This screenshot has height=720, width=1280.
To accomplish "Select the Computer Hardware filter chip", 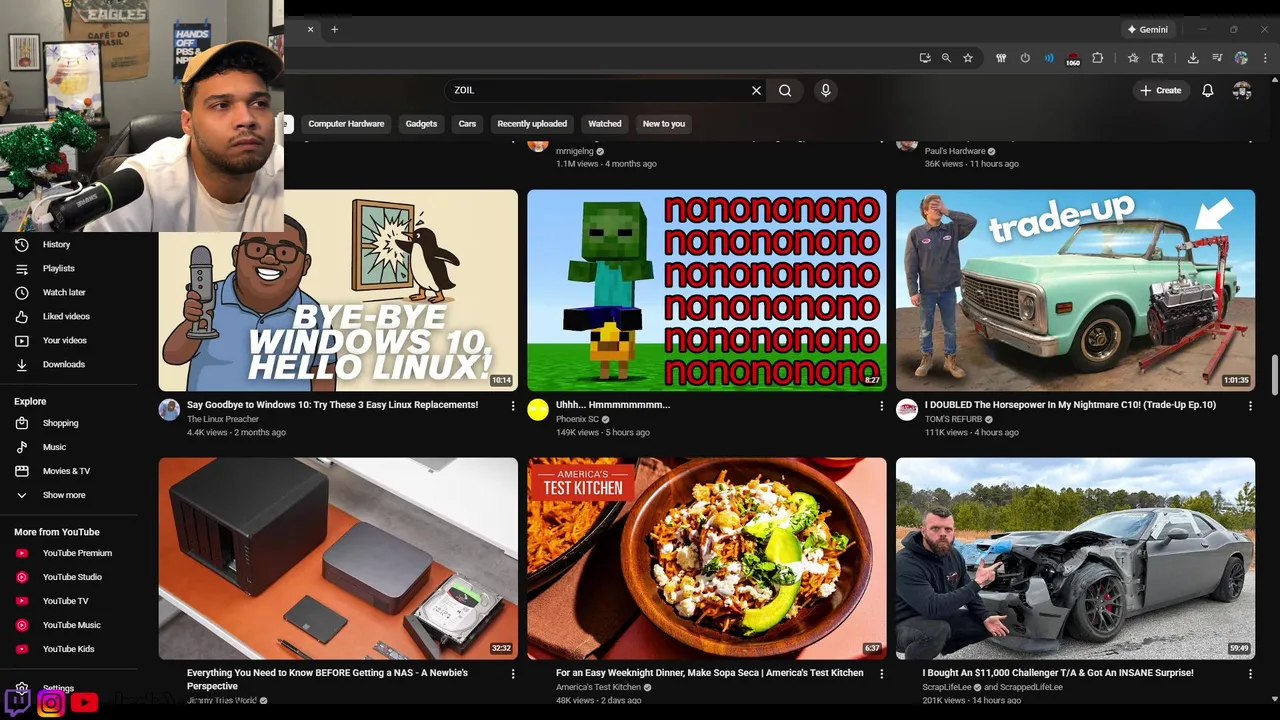I will (346, 124).
